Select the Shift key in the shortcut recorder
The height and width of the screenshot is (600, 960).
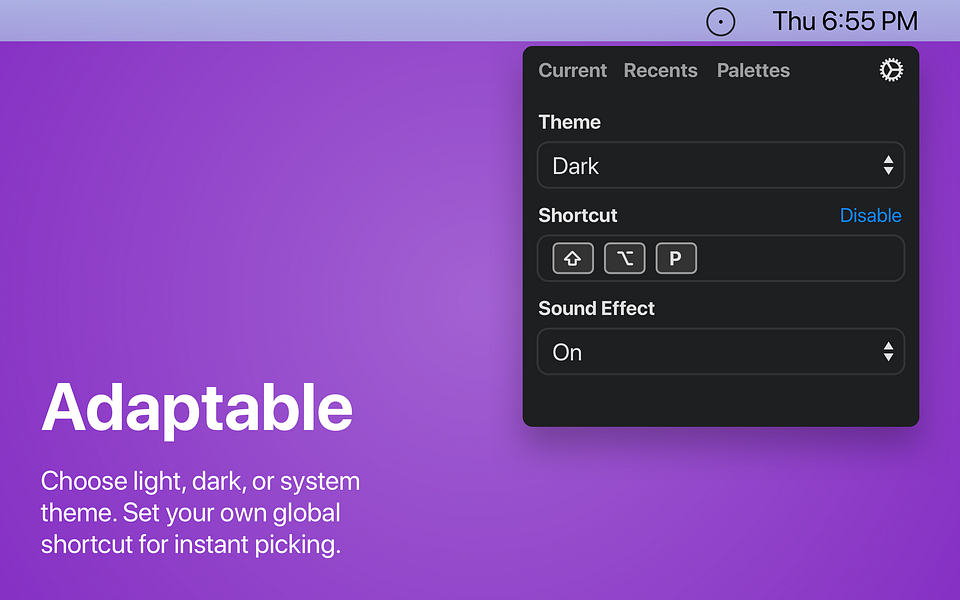pos(571,258)
